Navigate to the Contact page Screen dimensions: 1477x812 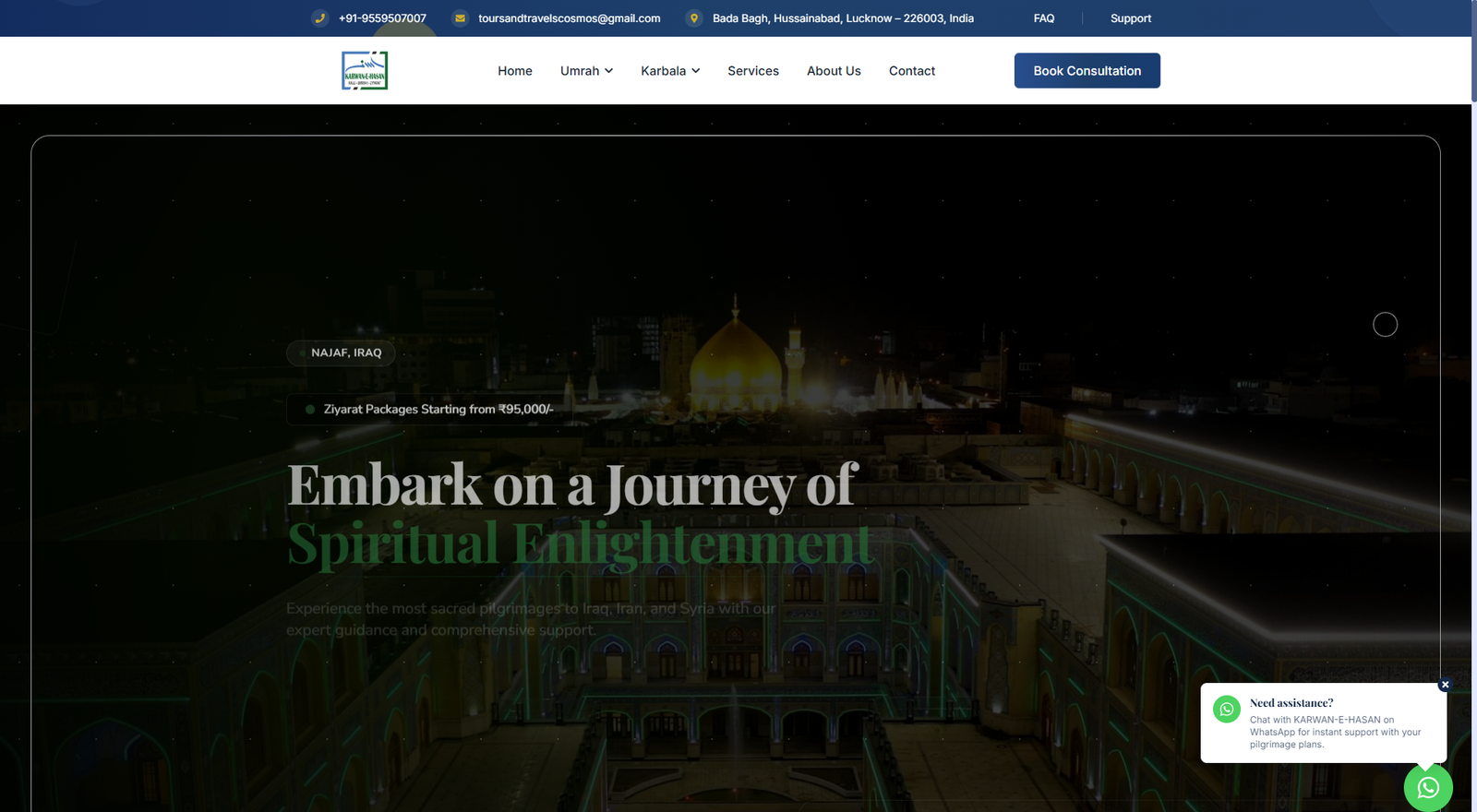pyautogui.click(x=911, y=71)
